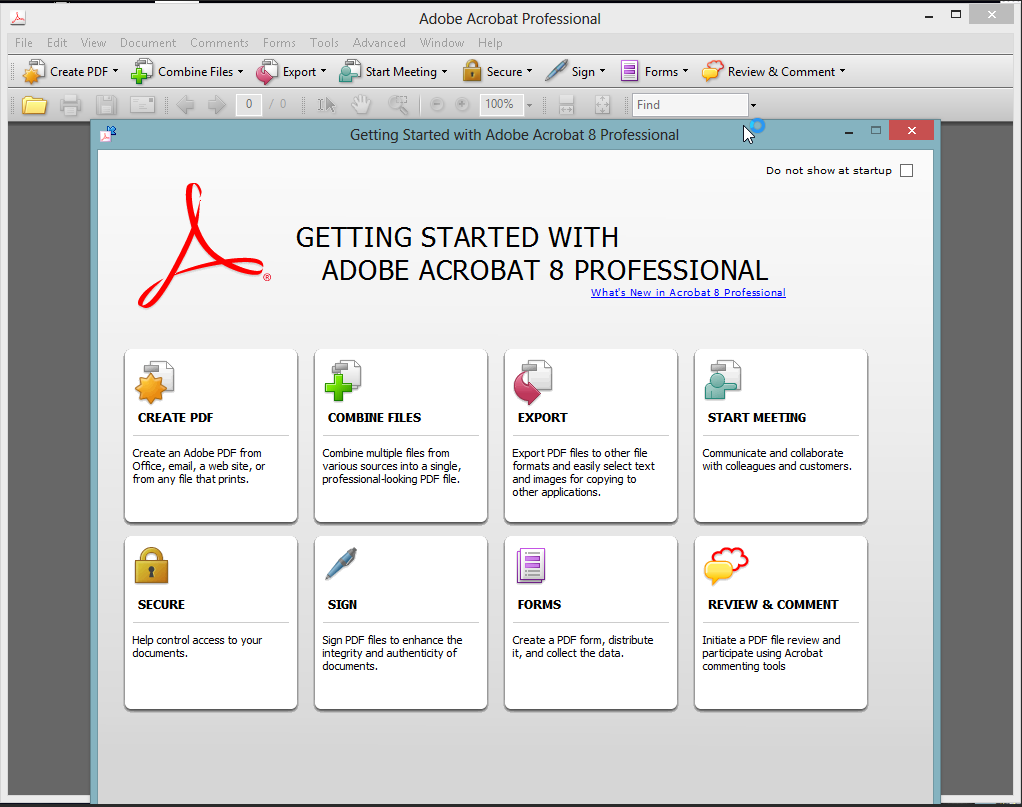Click the page number field
This screenshot has height=807, width=1022.
pyautogui.click(x=249, y=104)
